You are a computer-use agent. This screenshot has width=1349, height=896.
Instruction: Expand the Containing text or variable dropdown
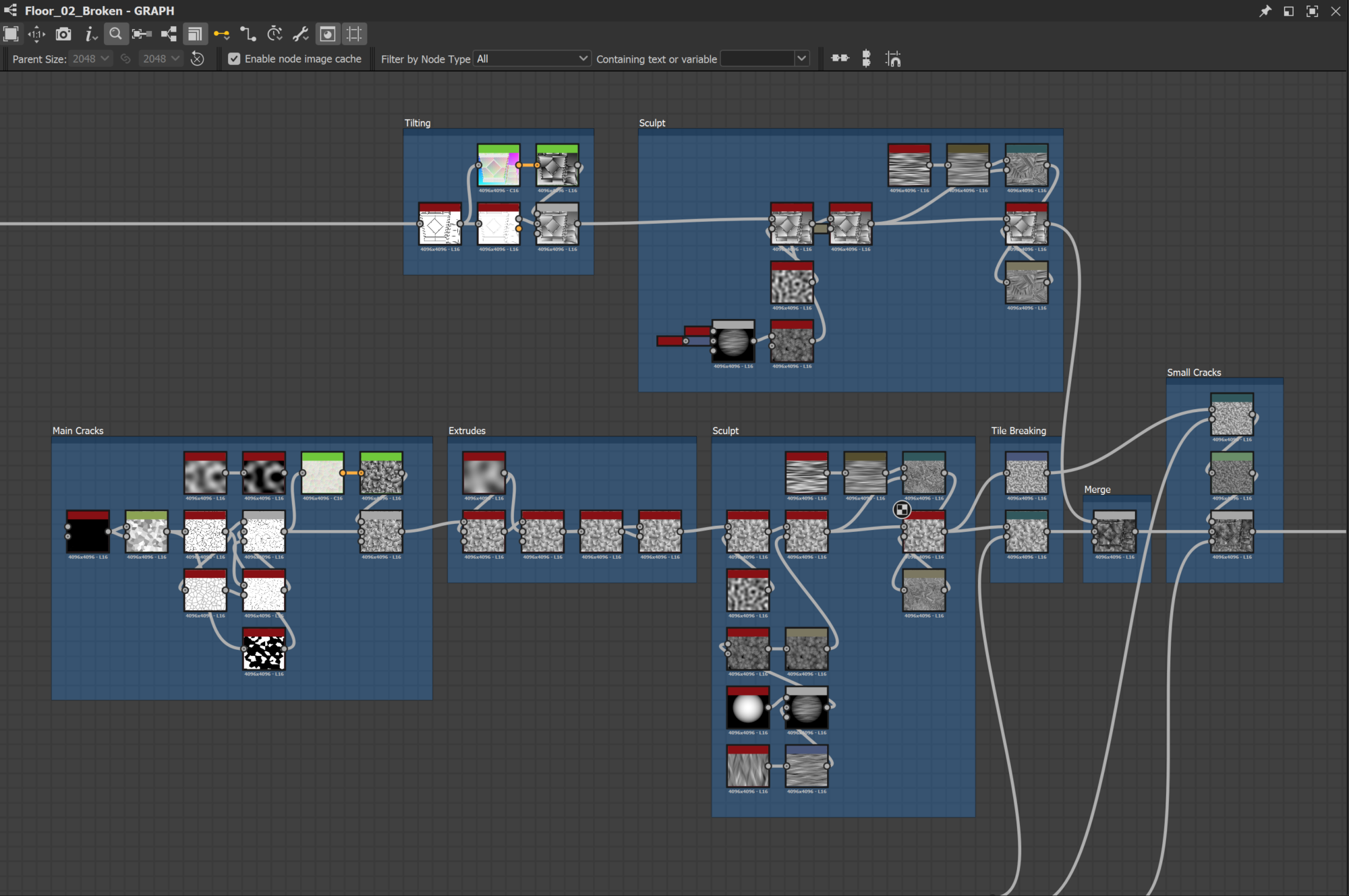click(x=801, y=59)
